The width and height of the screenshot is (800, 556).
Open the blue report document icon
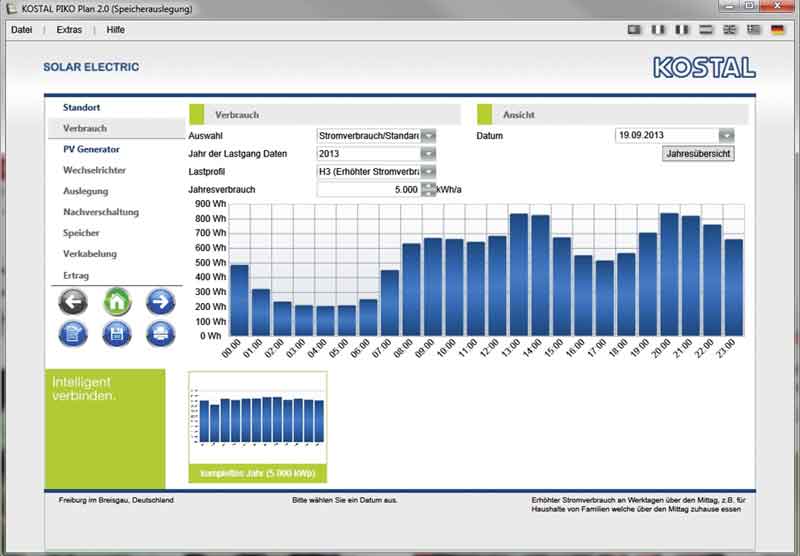(x=73, y=335)
